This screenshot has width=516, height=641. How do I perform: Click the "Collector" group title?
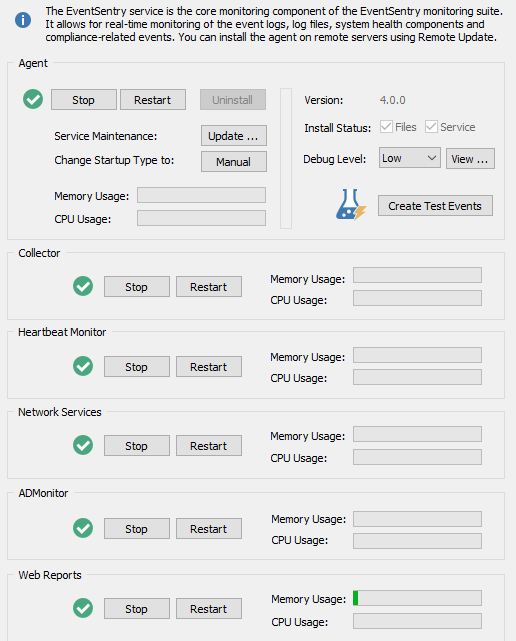tap(39, 253)
